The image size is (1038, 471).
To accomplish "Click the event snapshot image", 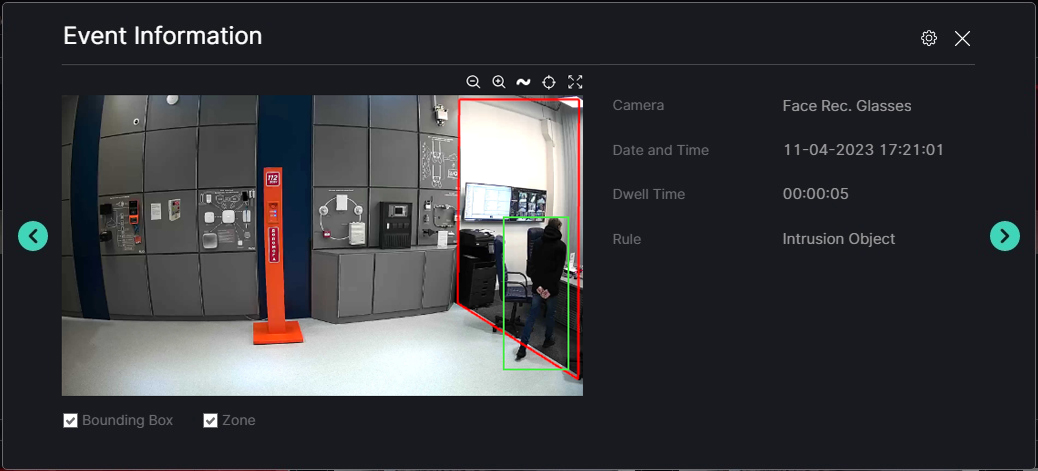I will click(x=322, y=245).
